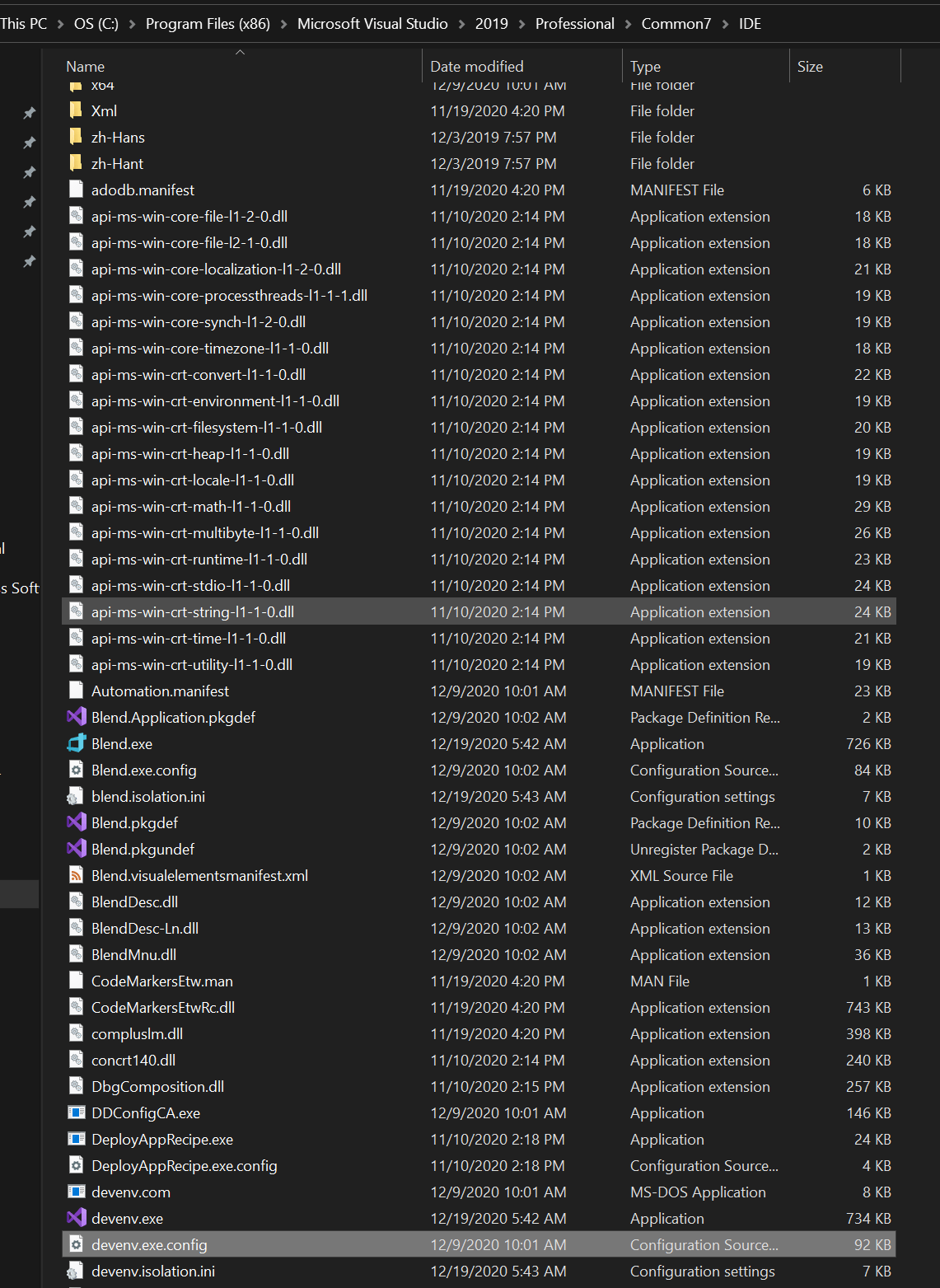The height and width of the screenshot is (1288, 940).
Task: Click the Blend.pkgdef package definition icon
Action: pyautogui.click(x=76, y=822)
